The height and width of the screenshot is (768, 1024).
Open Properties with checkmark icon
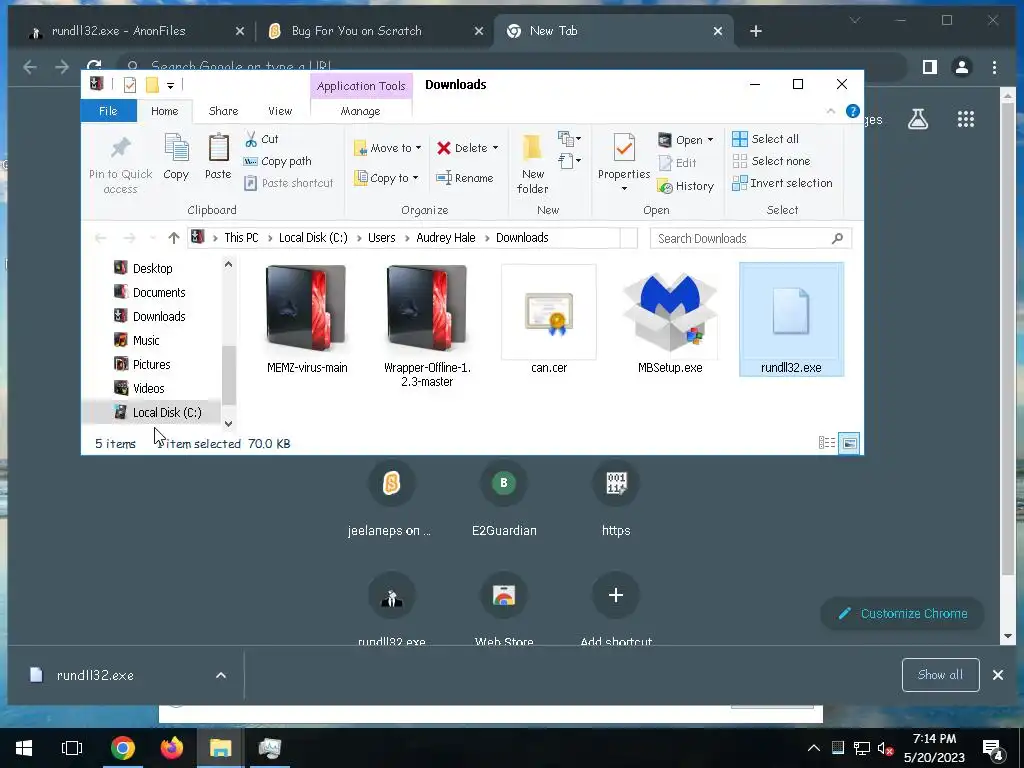click(x=624, y=148)
